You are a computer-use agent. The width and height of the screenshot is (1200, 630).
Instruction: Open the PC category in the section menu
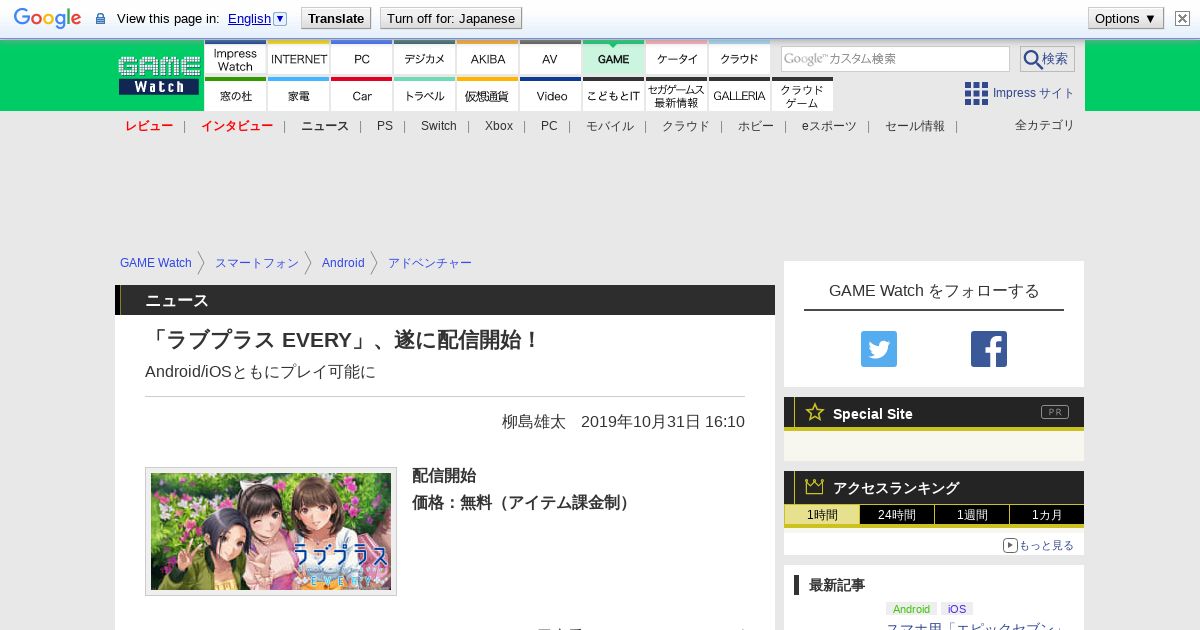point(549,126)
